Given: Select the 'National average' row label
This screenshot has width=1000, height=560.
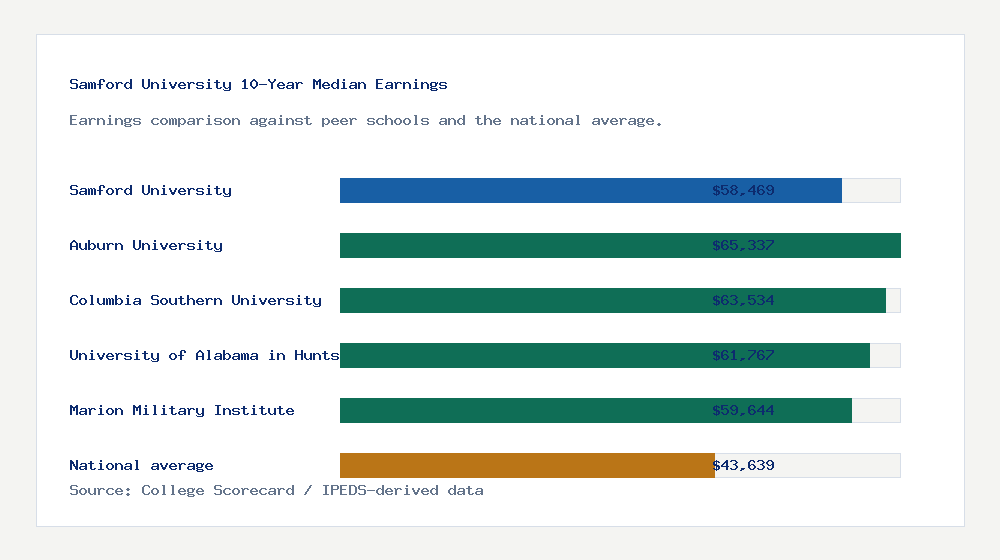Looking at the screenshot, I should (x=141, y=466).
